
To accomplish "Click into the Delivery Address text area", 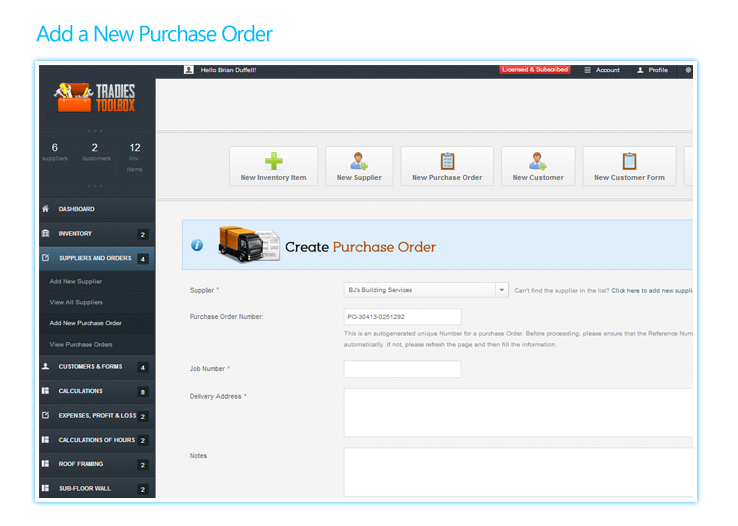I will pos(518,412).
